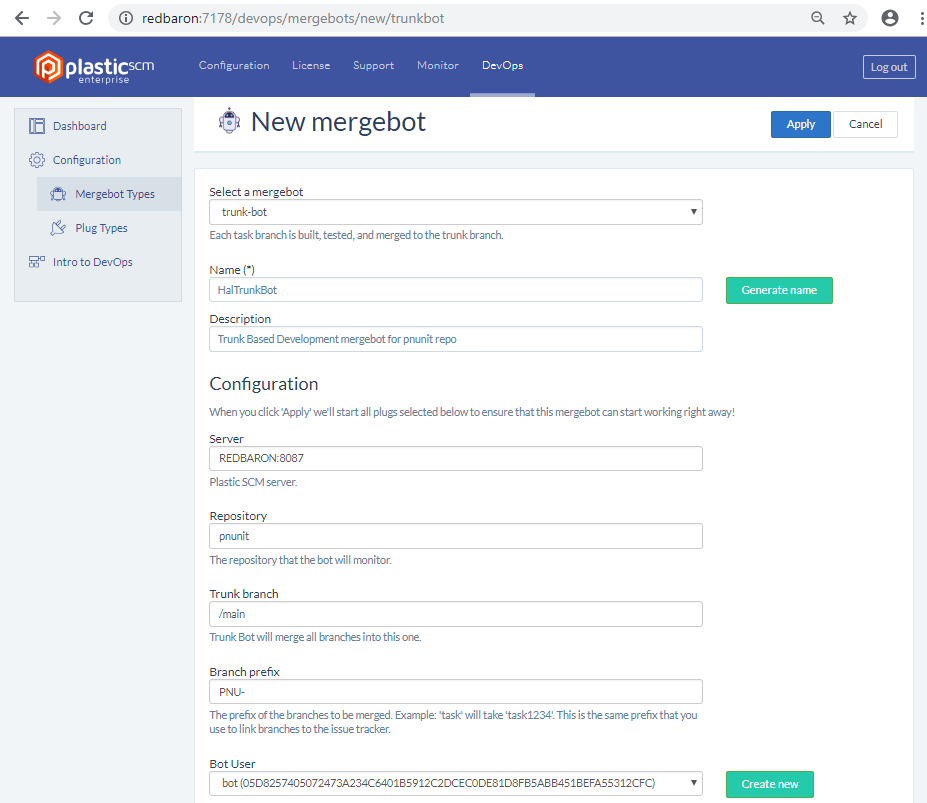
Task: Open the Select a mergebot dropdown
Action: [456, 212]
